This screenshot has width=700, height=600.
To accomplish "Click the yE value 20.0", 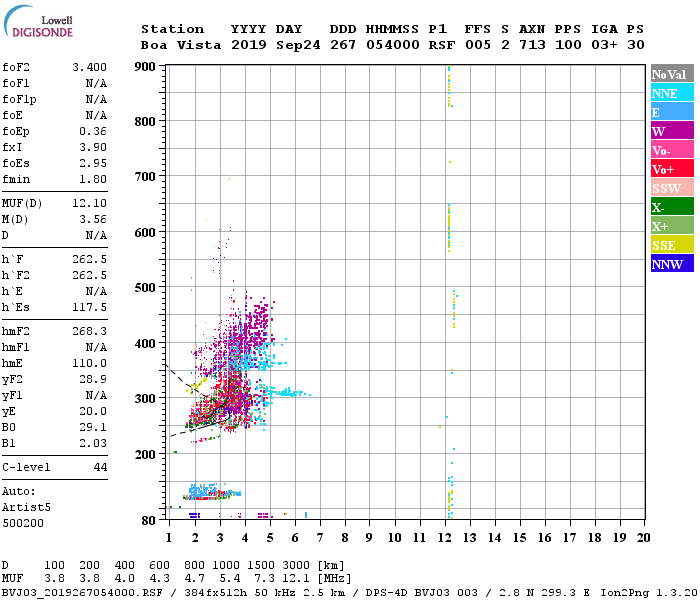I will [x=93, y=411].
